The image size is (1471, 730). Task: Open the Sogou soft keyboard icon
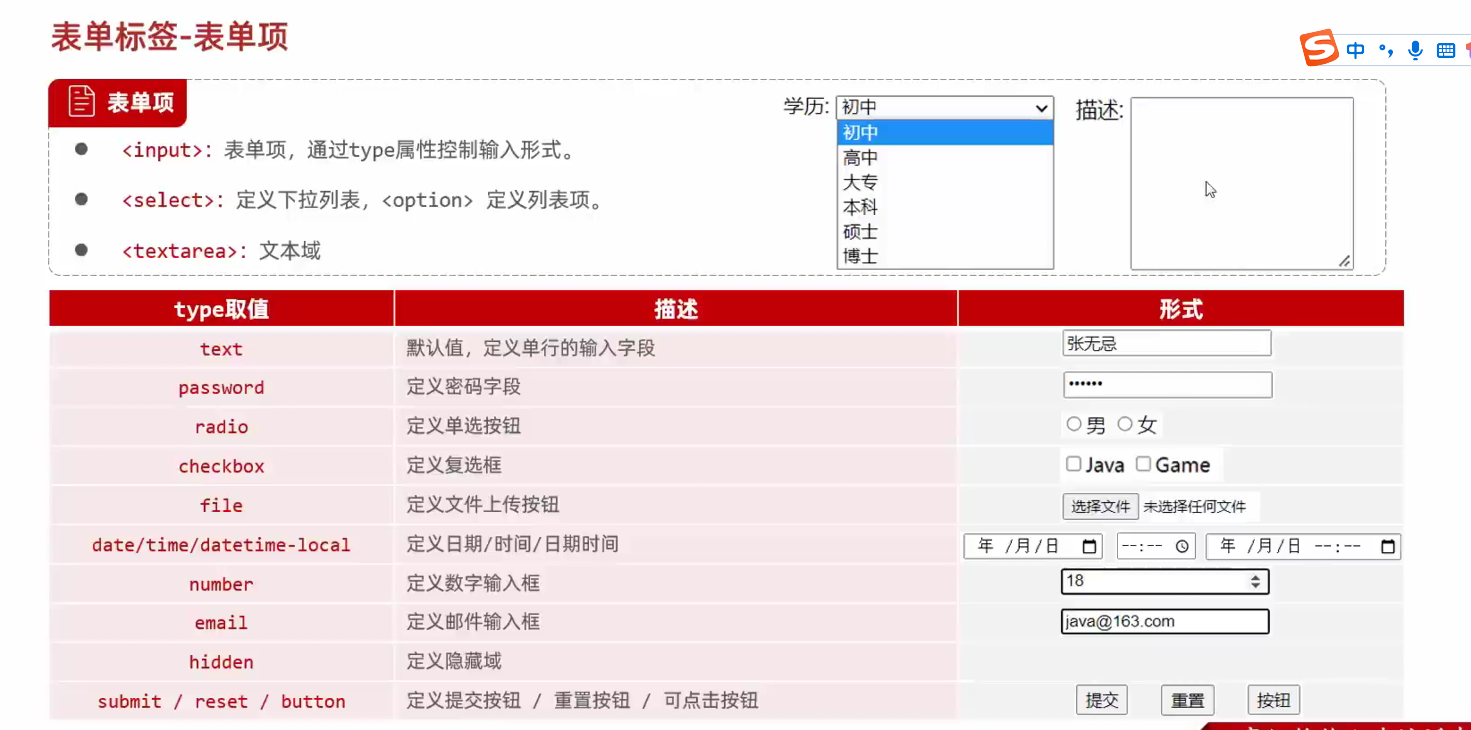tap(1445, 50)
